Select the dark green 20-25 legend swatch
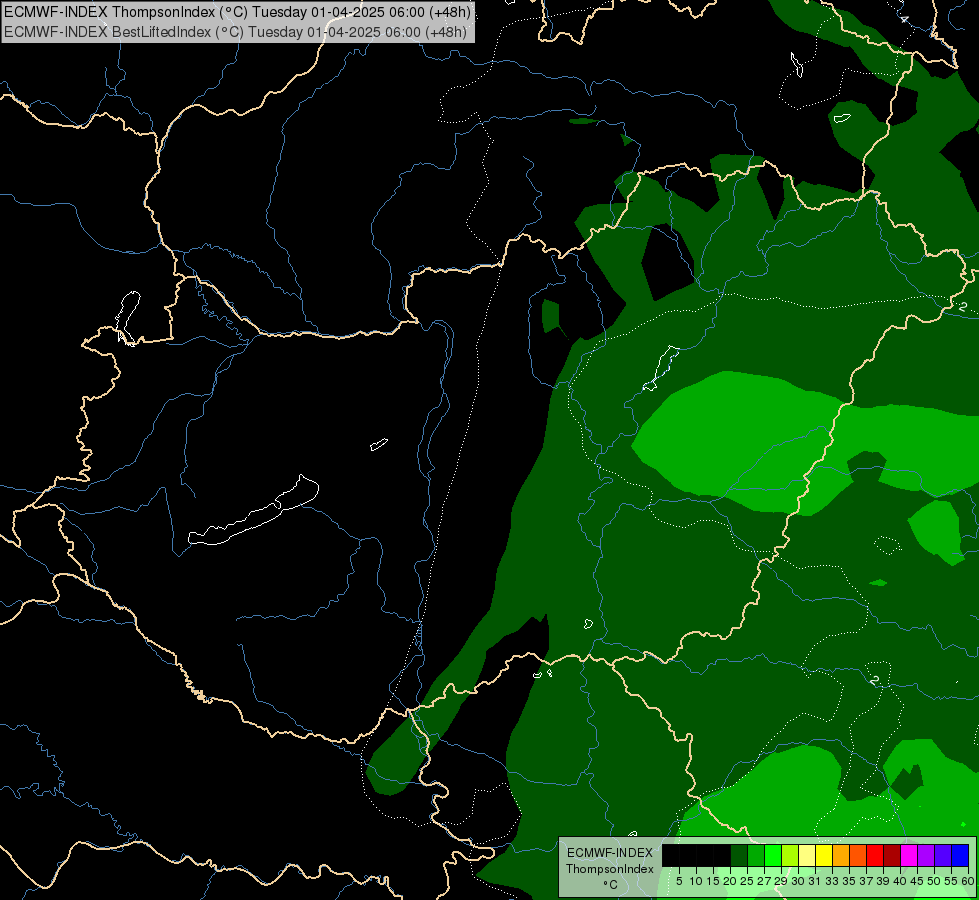979x900 pixels. pyautogui.click(x=739, y=855)
